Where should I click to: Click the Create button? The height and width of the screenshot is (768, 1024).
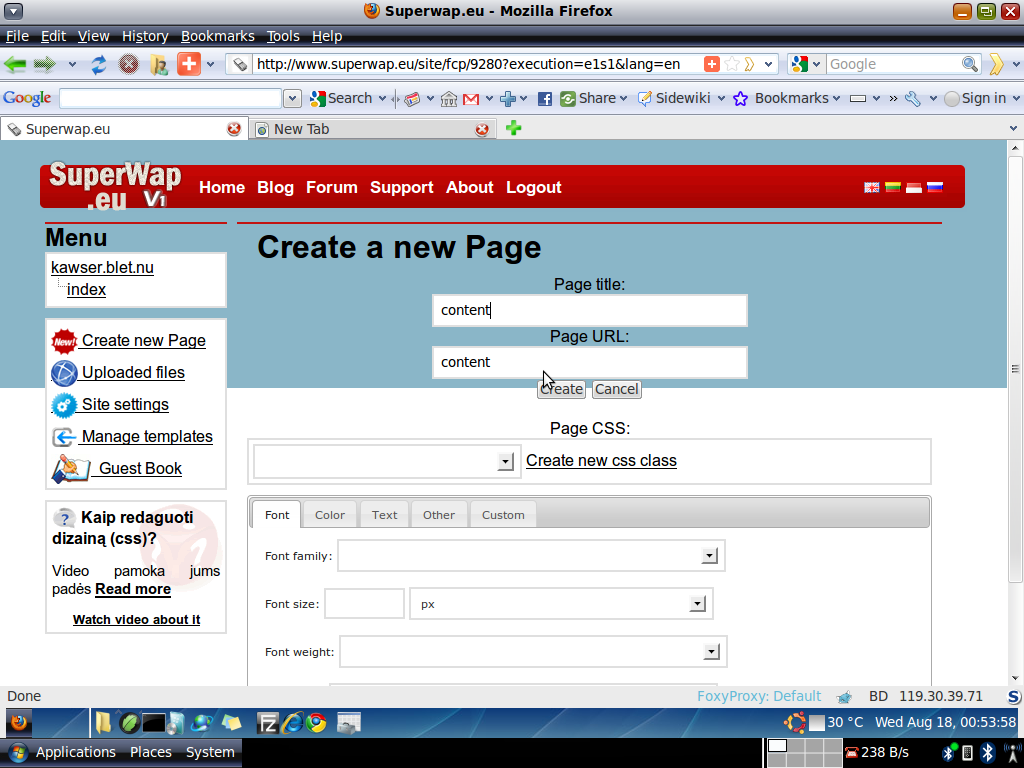(x=561, y=389)
